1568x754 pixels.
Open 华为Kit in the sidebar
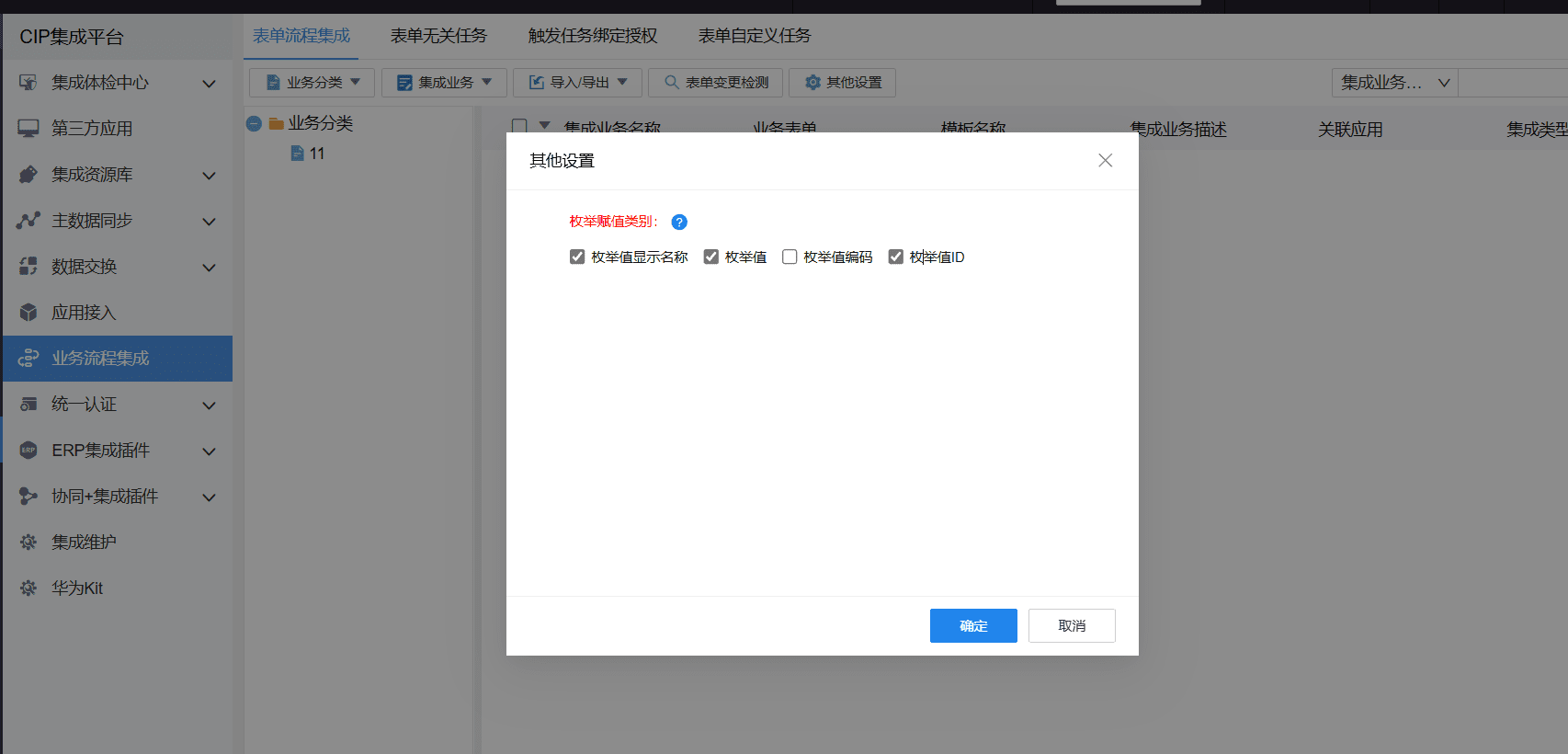point(118,588)
